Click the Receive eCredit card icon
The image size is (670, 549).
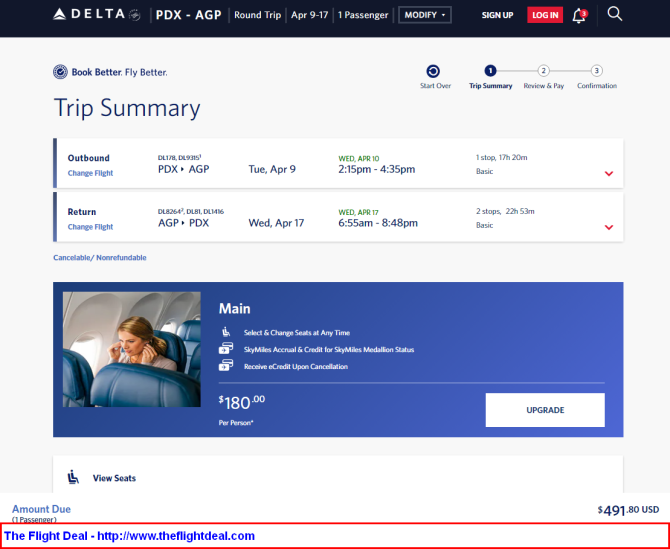pyautogui.click(x=226, y=365)
